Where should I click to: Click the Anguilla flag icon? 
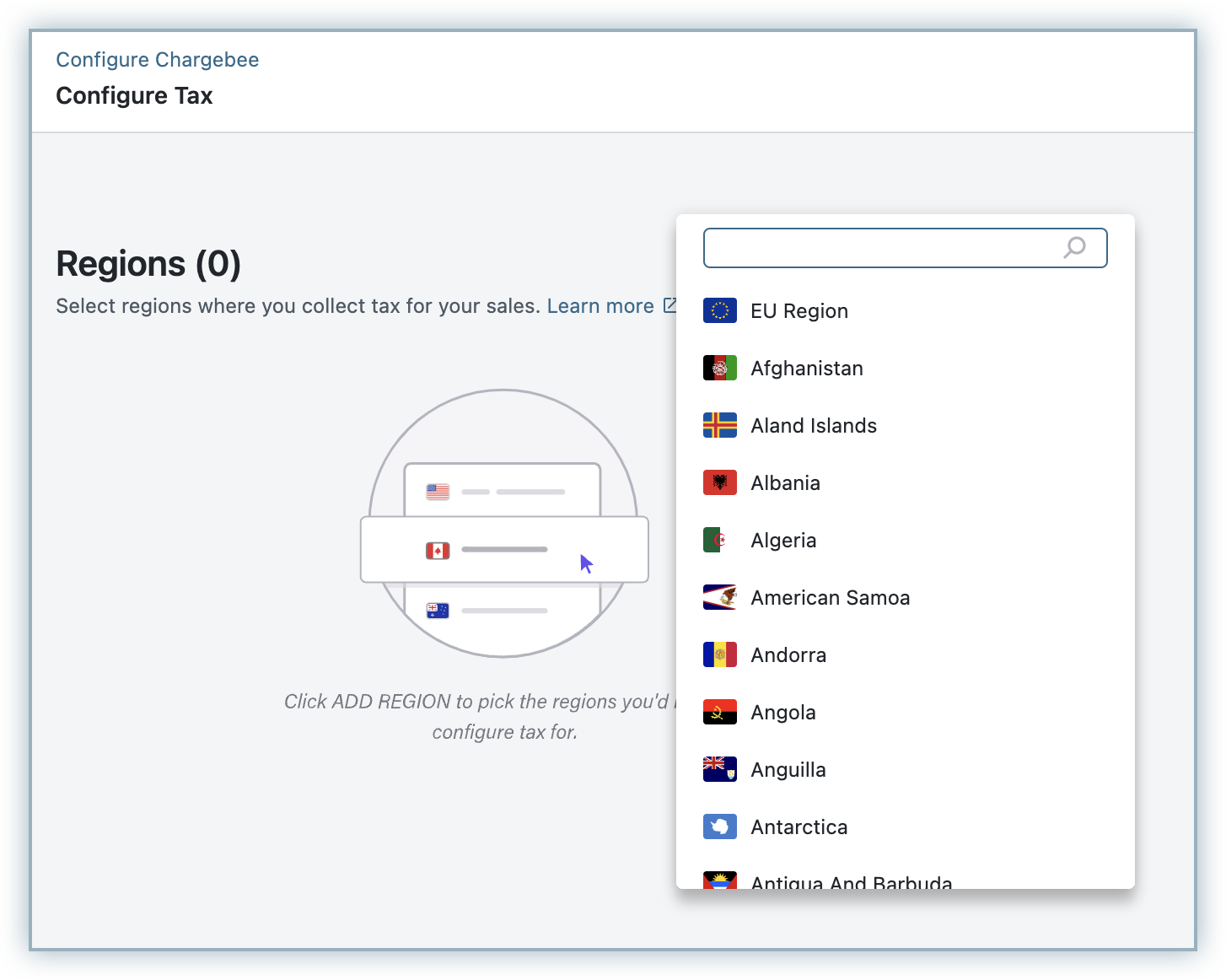(x=719, y=769)
